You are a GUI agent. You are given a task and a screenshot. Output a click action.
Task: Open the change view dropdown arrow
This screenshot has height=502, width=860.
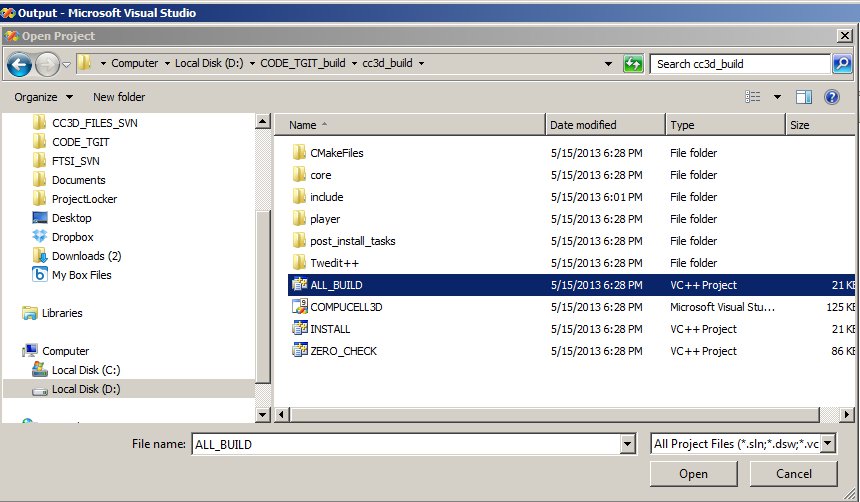click(x=777, y=97)
